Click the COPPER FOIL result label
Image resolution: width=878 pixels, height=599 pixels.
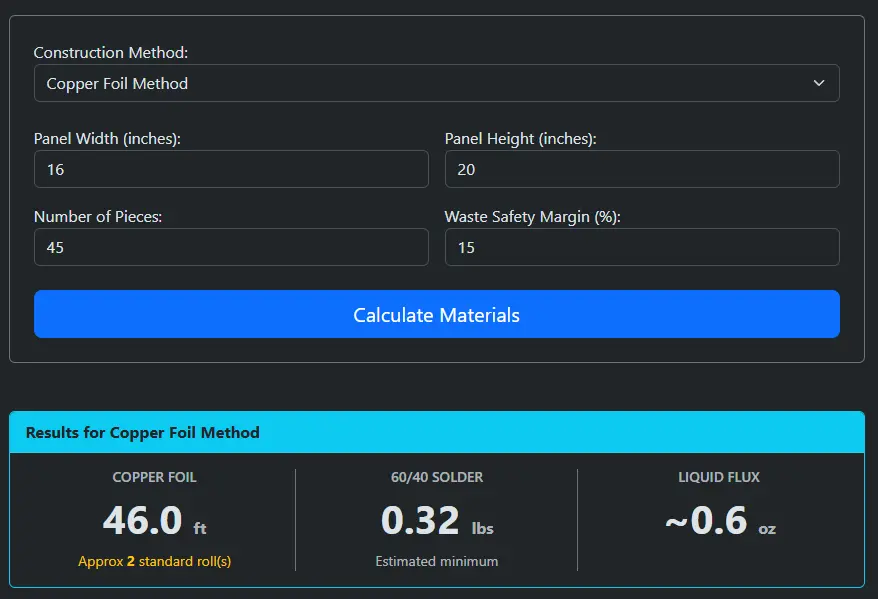(154, 478)
